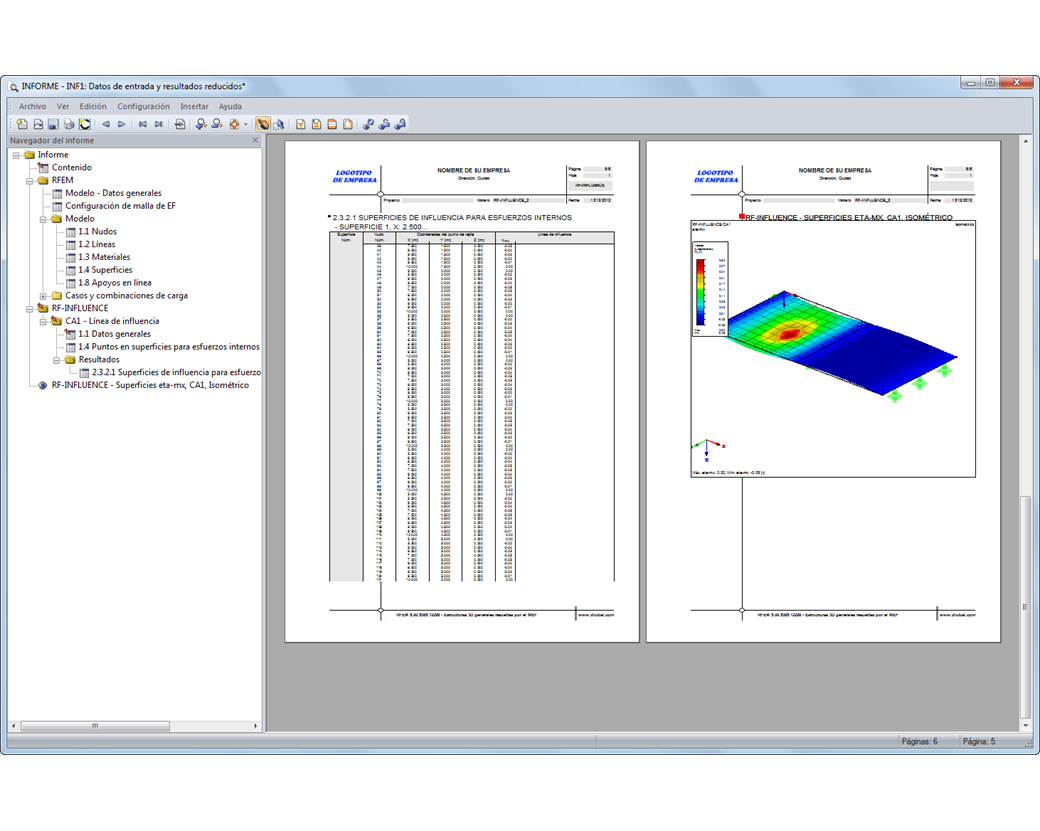Click the refresh report icon
The width and height of the screenshot is (1040, 831).
tap(85, 124)
